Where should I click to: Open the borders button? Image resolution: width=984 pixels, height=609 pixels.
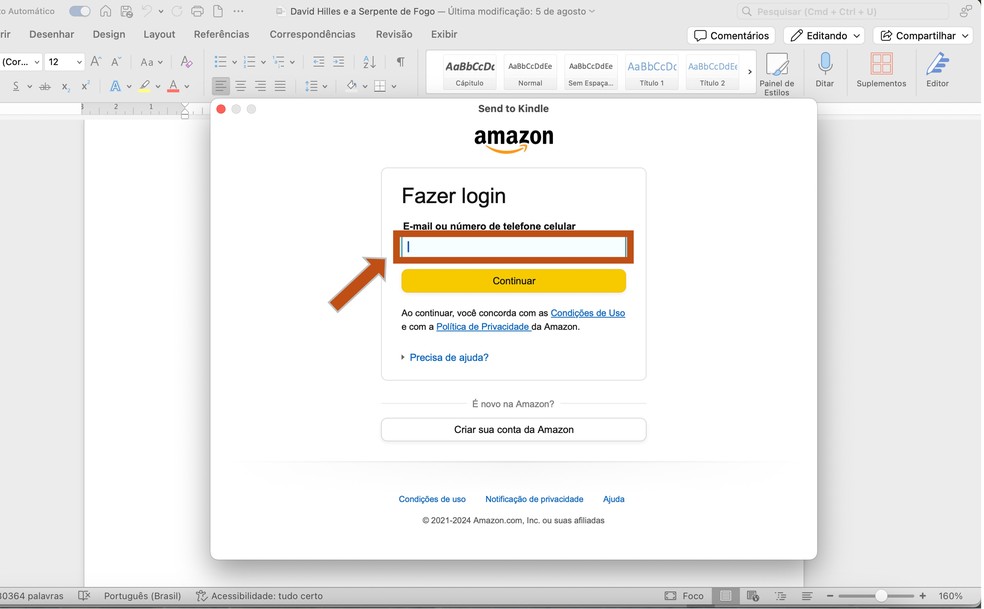tap(380, 86)
